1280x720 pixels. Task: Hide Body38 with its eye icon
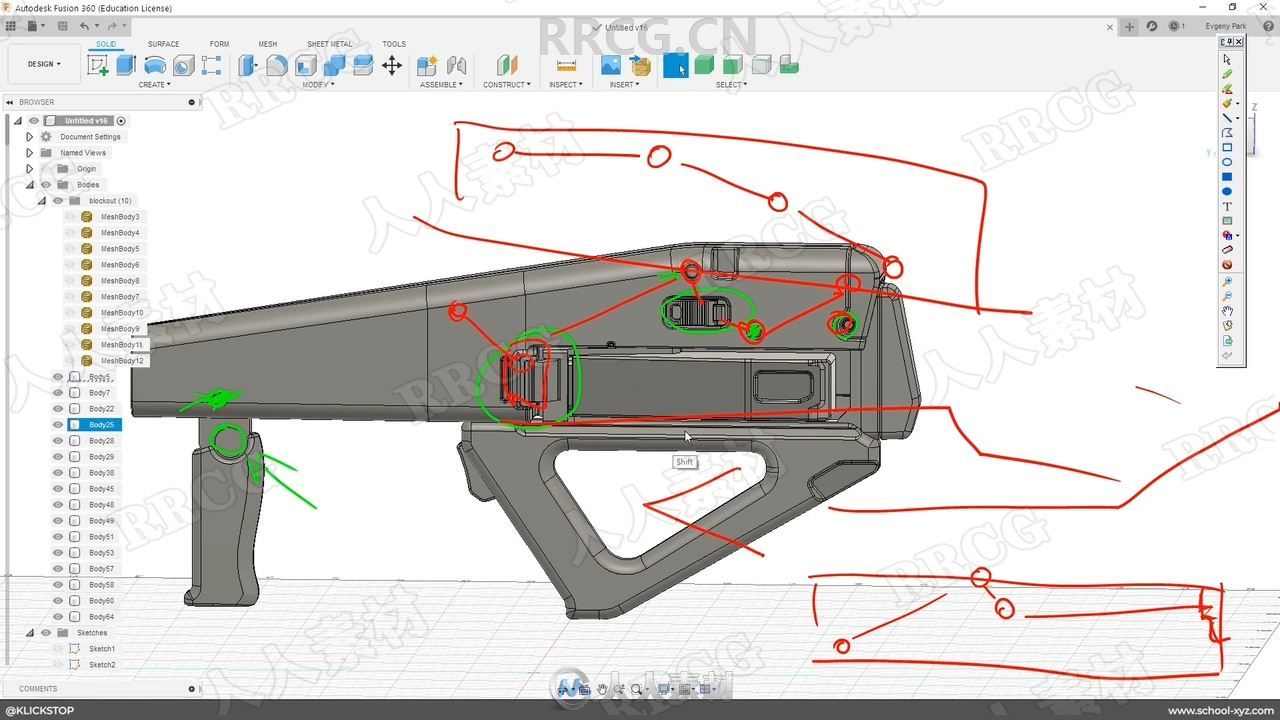(58, 473)
